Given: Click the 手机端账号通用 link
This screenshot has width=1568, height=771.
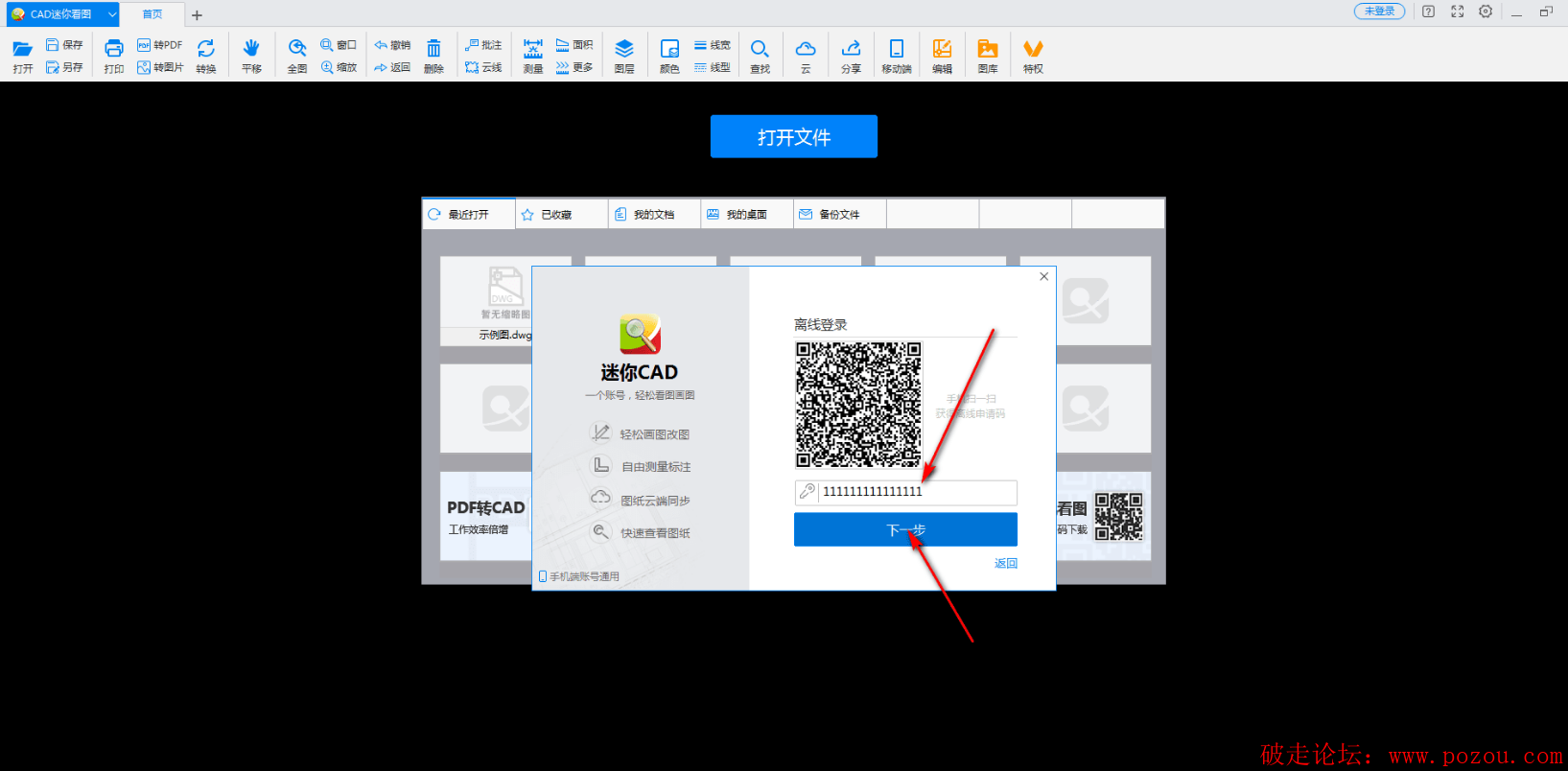Looking at the screenshot, I should (579, 576).
